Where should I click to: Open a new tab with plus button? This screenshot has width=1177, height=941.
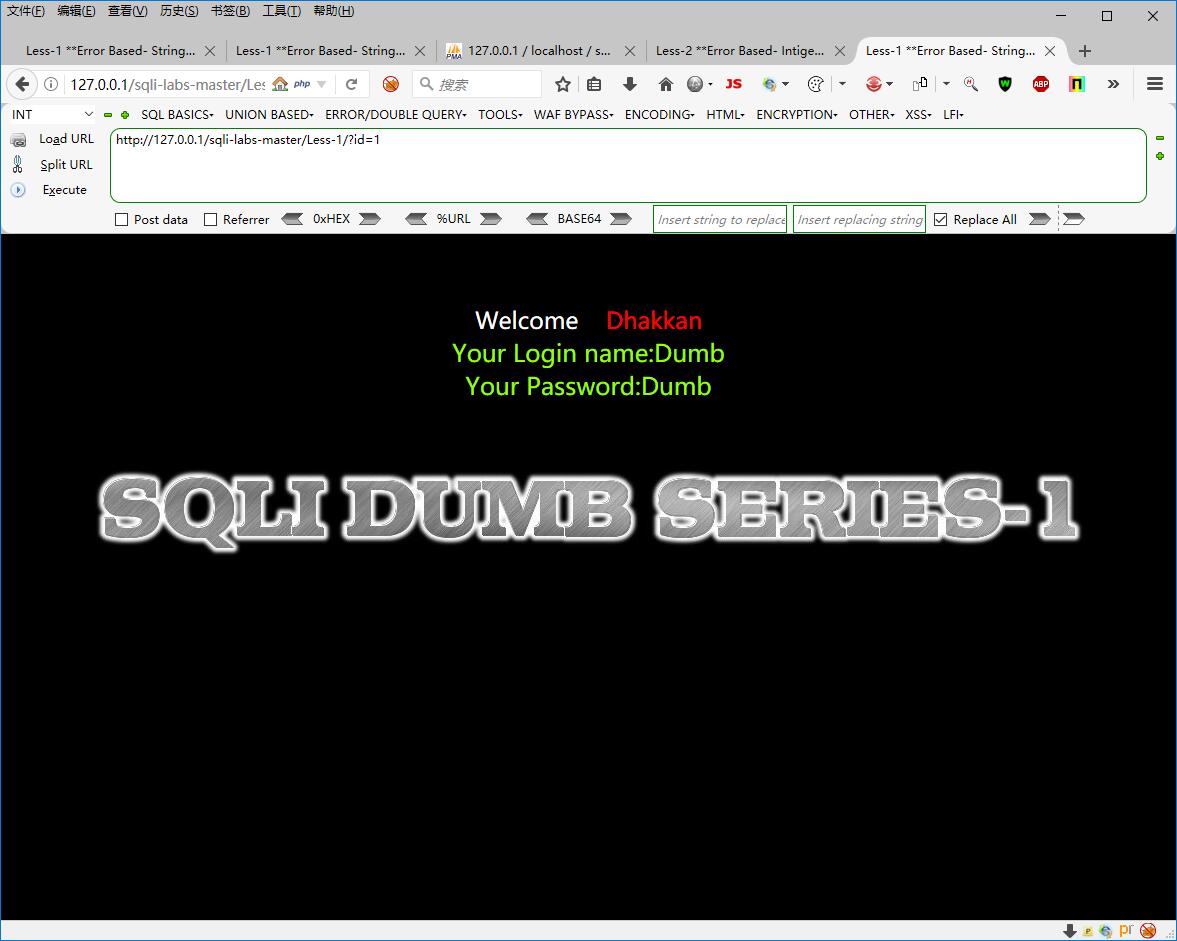(1085, 51)
